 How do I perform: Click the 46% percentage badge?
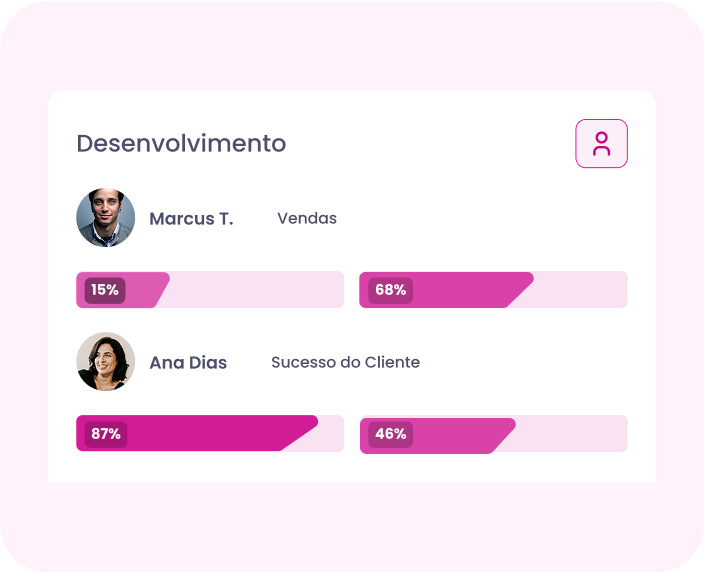(390, 434)
